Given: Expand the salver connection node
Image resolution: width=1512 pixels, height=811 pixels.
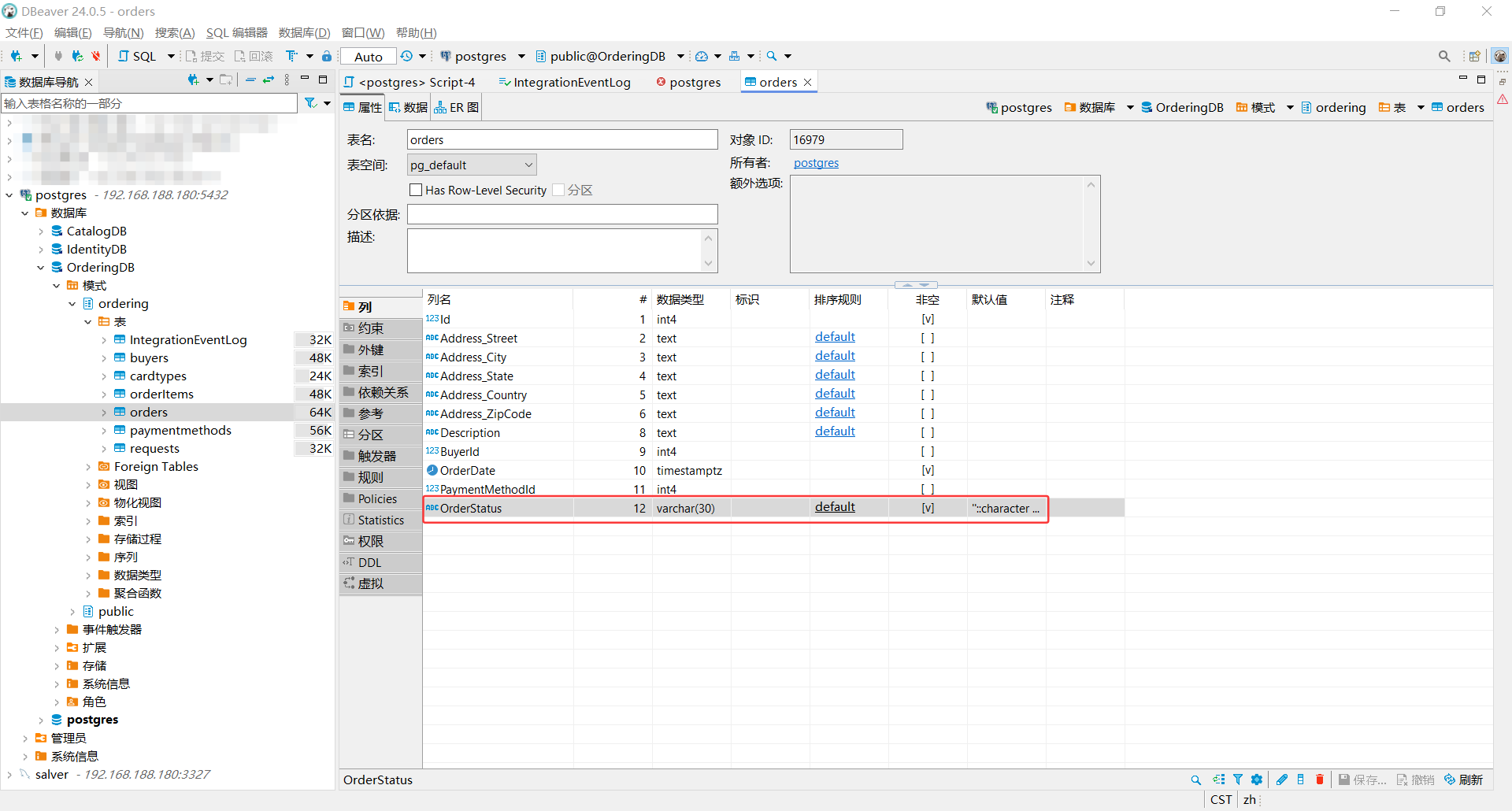Looking at the screenshot, I should tap(9, 774).
